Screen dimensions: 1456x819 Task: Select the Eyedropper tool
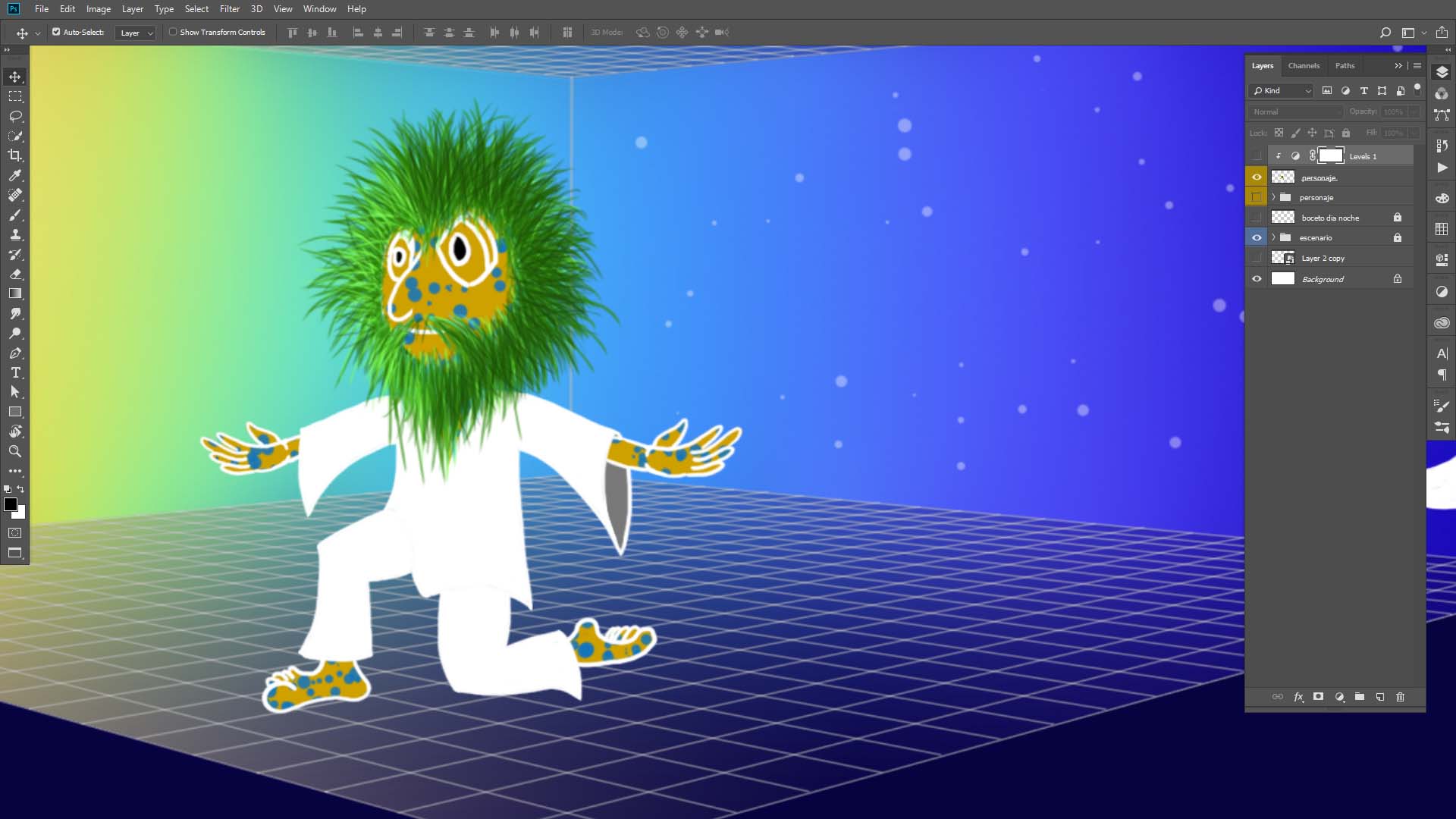[x=15, y=175]
